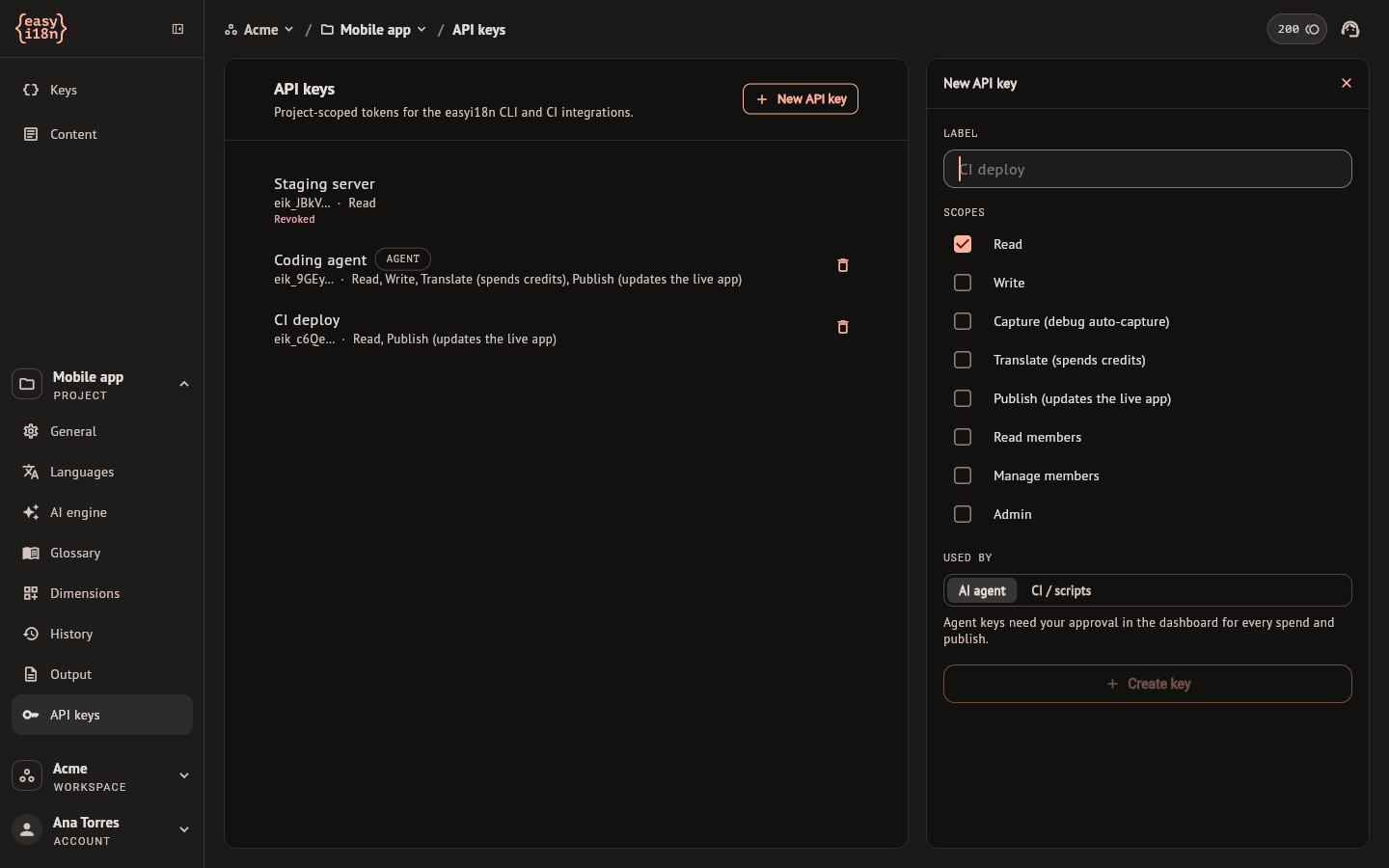Click the 200 credits badge

pos(1297,29)
